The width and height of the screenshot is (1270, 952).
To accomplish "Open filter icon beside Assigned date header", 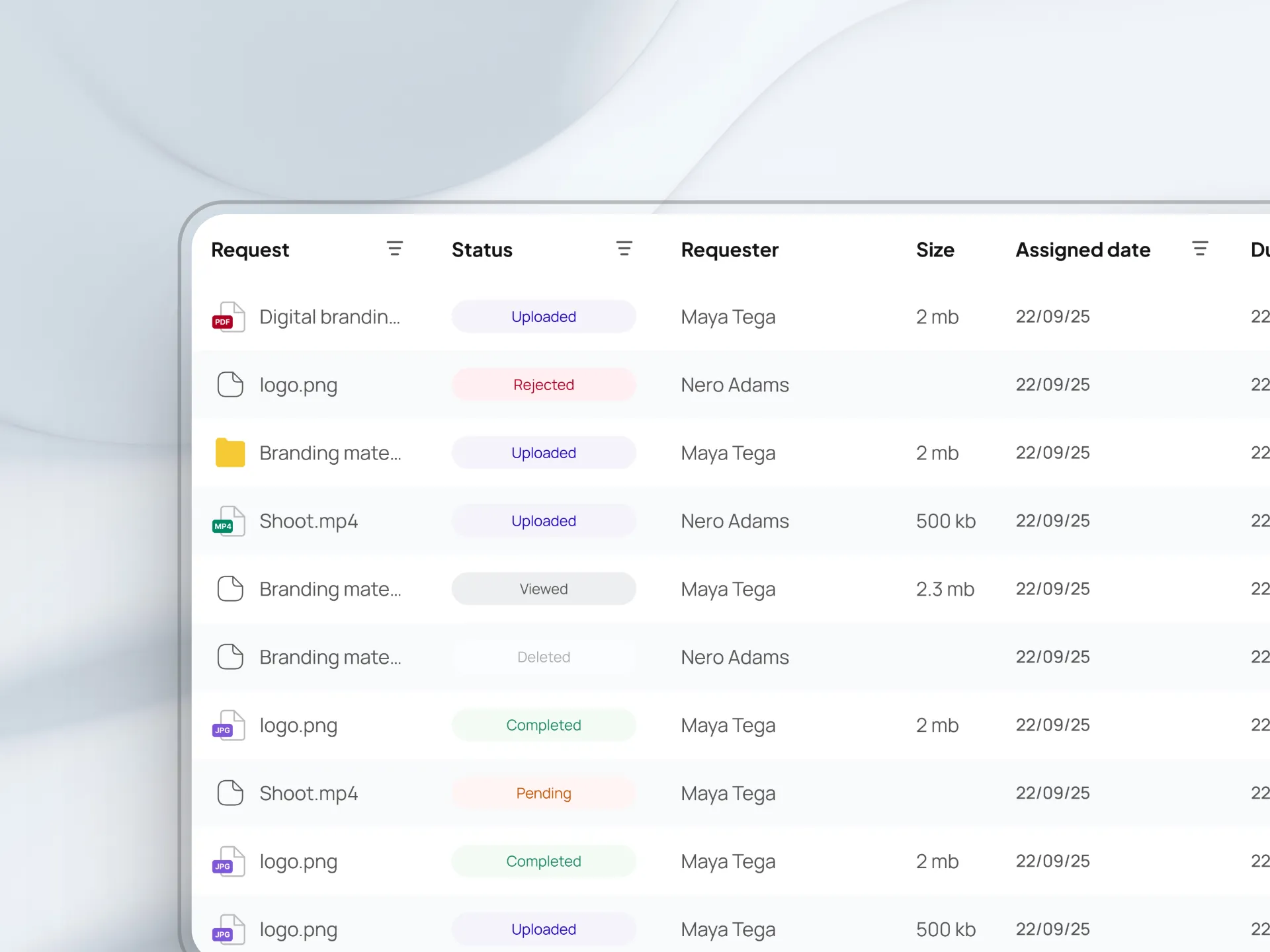I will [1200, 249].
